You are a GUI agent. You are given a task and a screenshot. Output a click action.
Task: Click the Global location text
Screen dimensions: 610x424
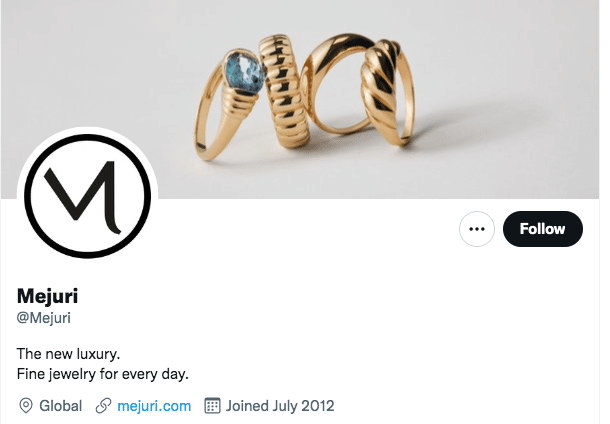[61, 406]
